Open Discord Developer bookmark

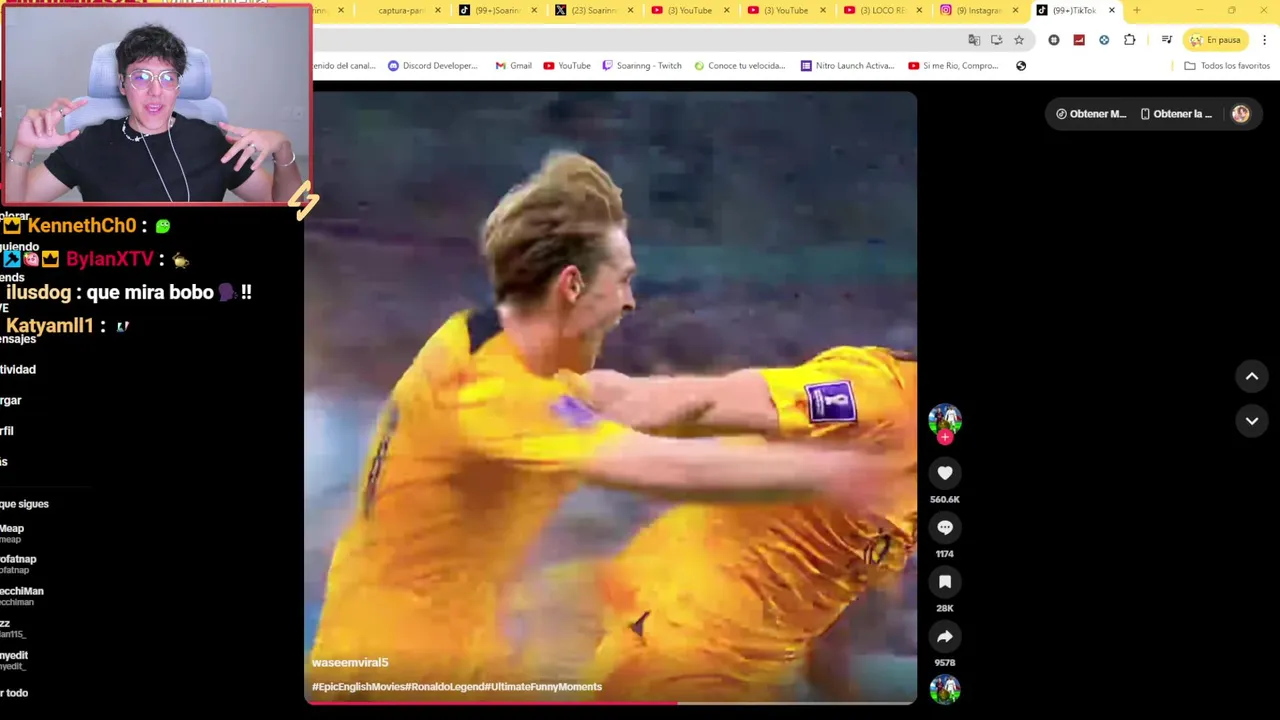coord(432,66)
